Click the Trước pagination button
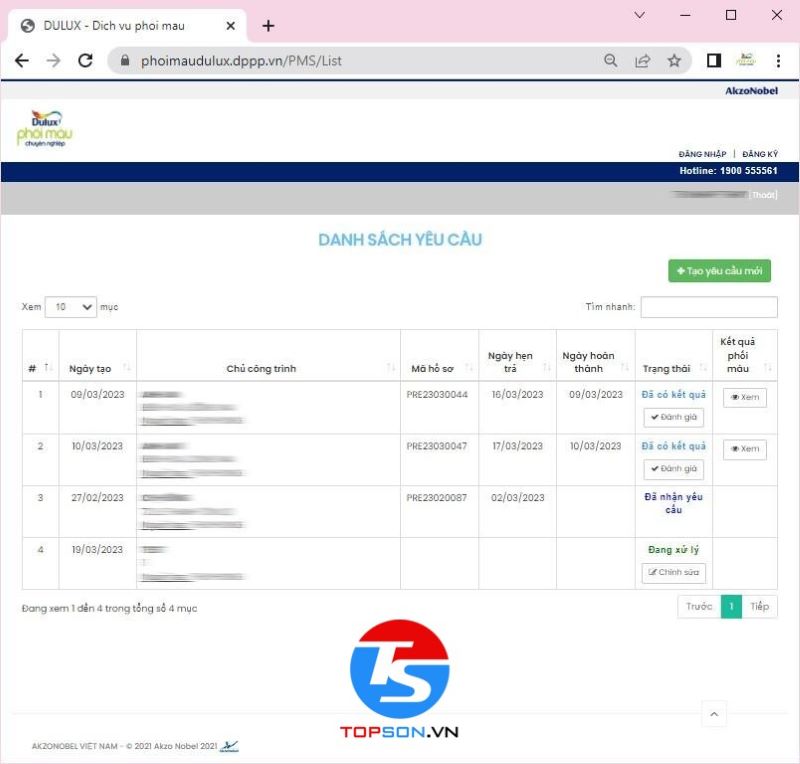This screenshot has width=800, height=764. [x=699, y=607]
